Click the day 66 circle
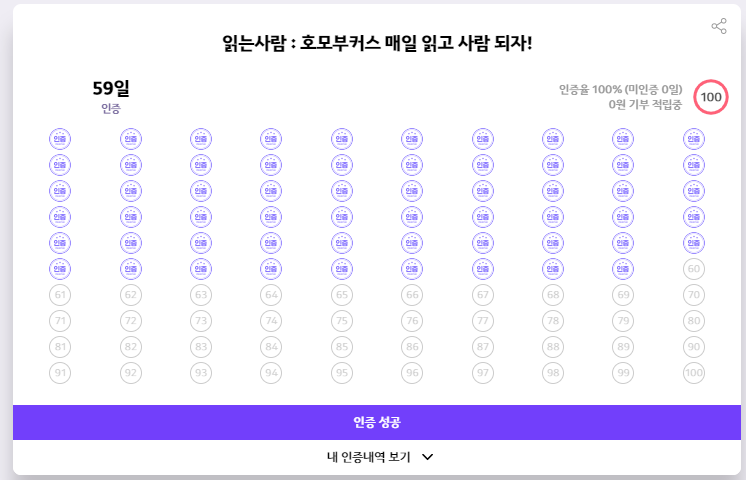 412,295
